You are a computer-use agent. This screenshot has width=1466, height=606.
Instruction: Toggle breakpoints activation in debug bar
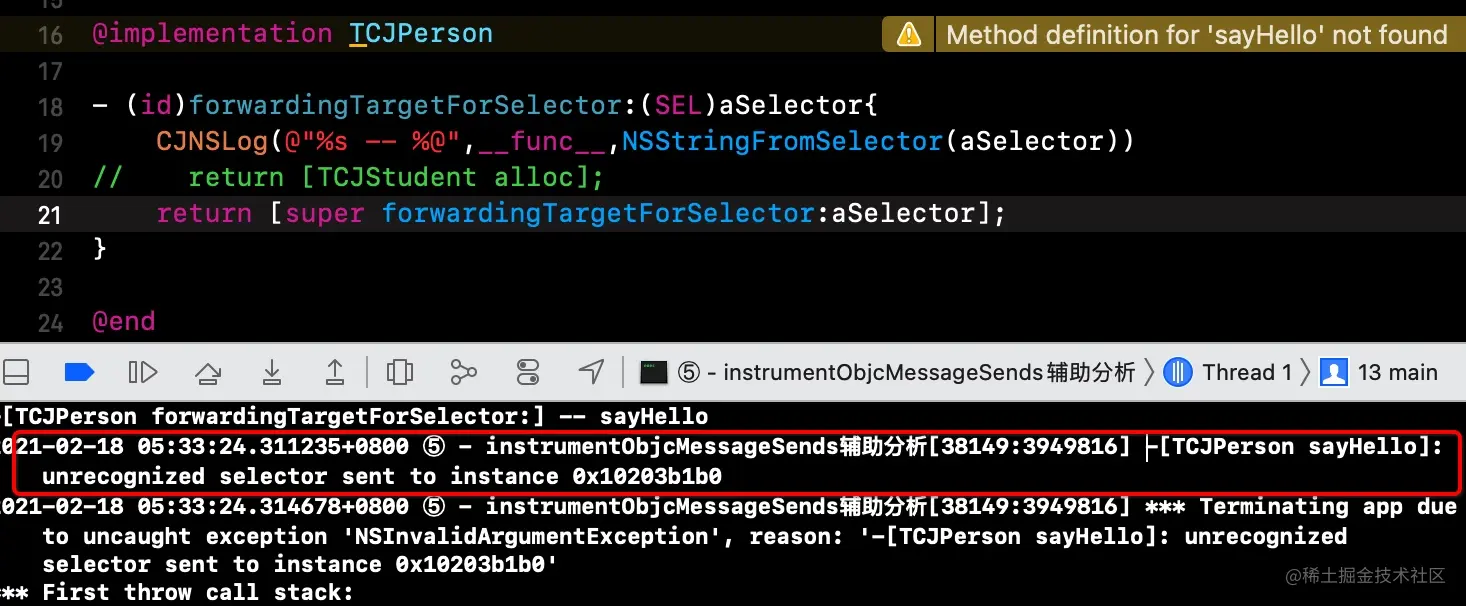click(79, 373)
